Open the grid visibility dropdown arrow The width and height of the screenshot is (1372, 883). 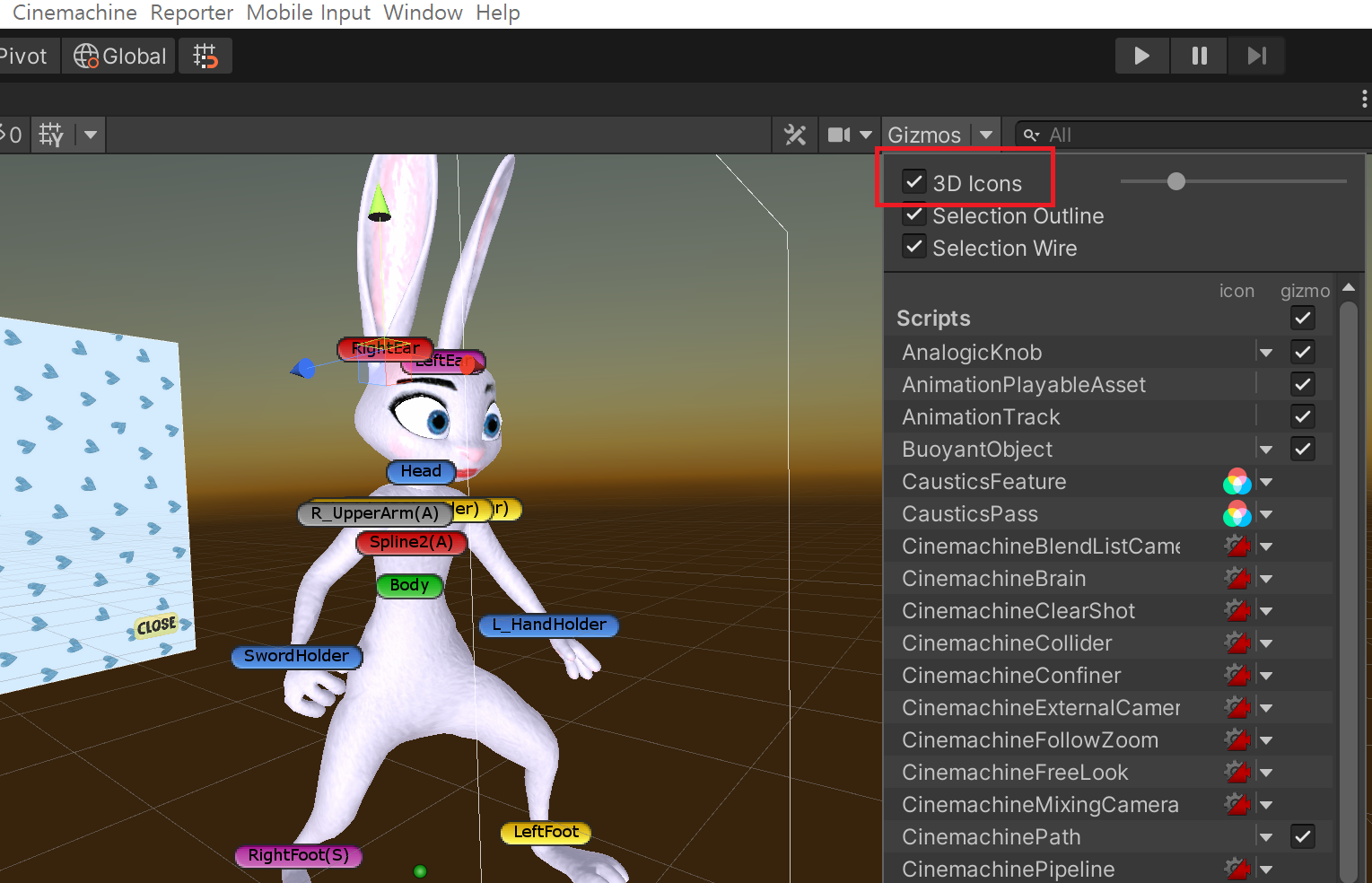tap(91, 136)
